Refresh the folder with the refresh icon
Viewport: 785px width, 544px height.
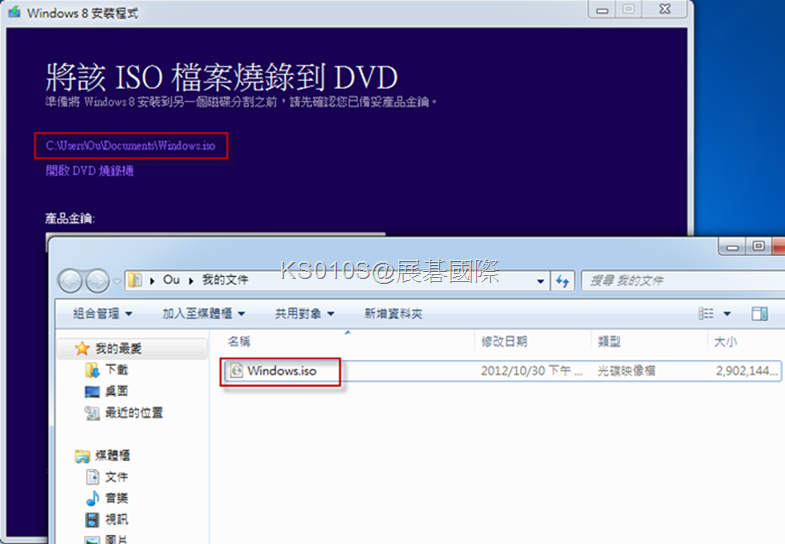[x=563, y=281]
